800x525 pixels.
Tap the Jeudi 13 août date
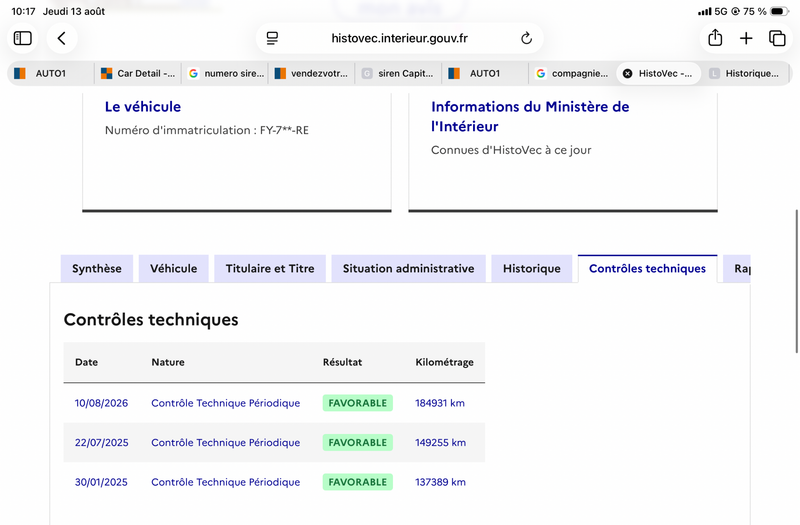(74, 11)
